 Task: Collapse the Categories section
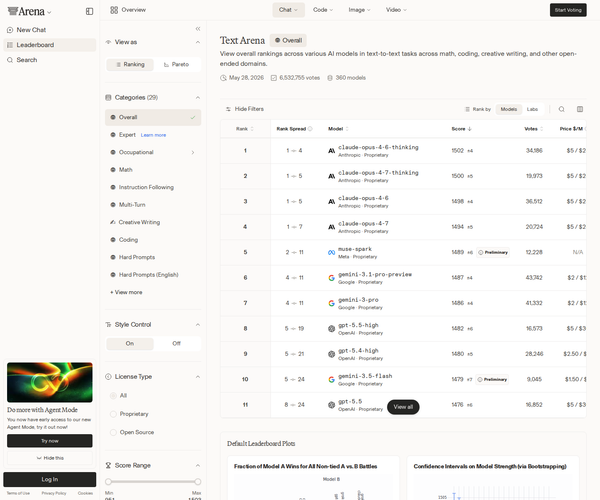click(x=198, y=98)
